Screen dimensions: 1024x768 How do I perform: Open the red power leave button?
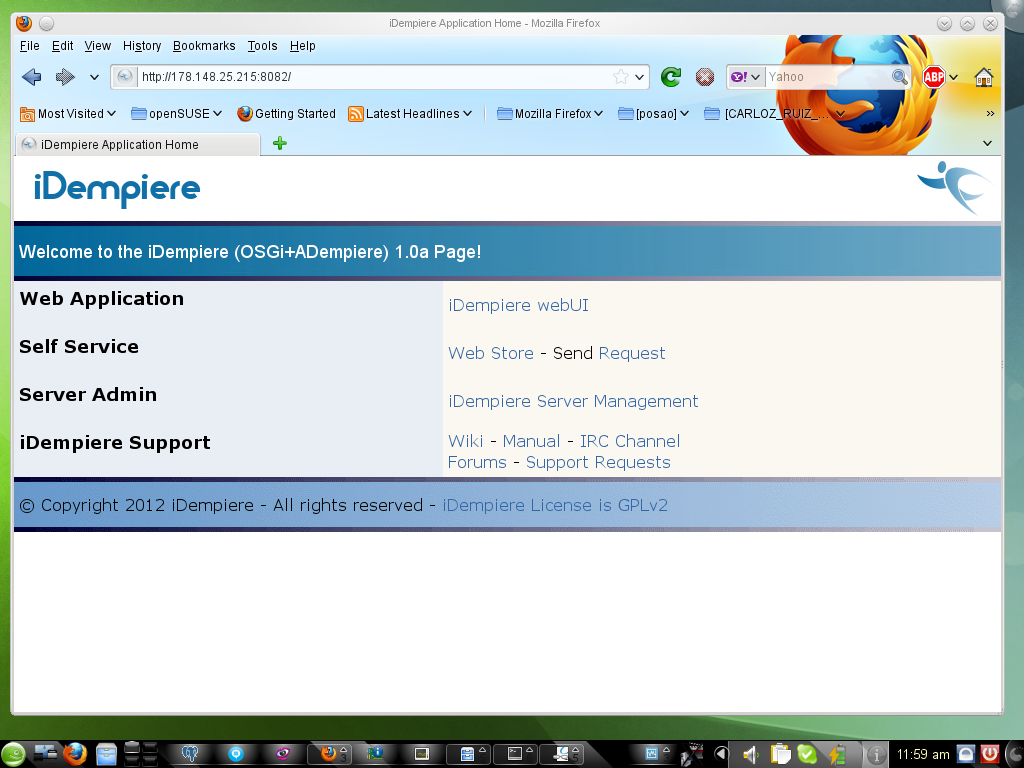(989, 754)
